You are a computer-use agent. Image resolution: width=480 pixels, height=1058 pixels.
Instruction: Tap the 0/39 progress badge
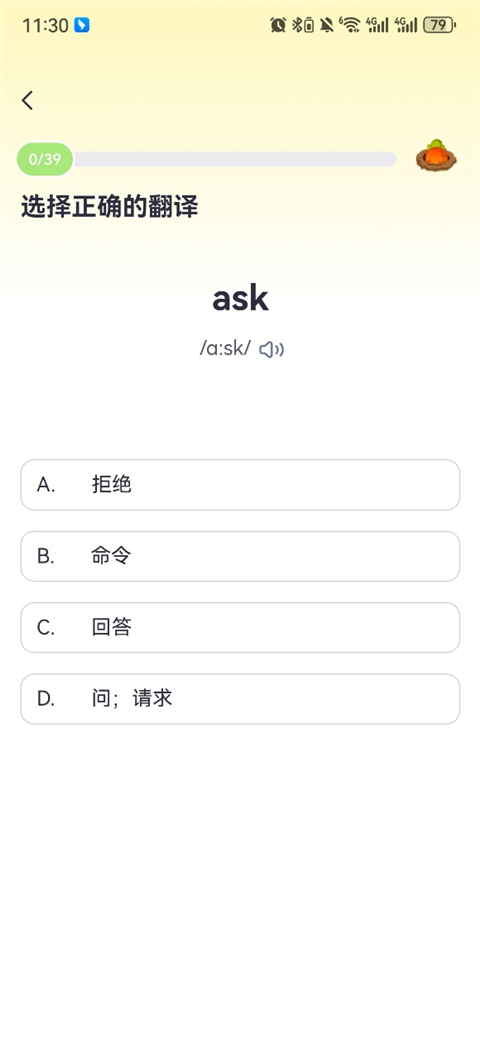coord(45,159)
